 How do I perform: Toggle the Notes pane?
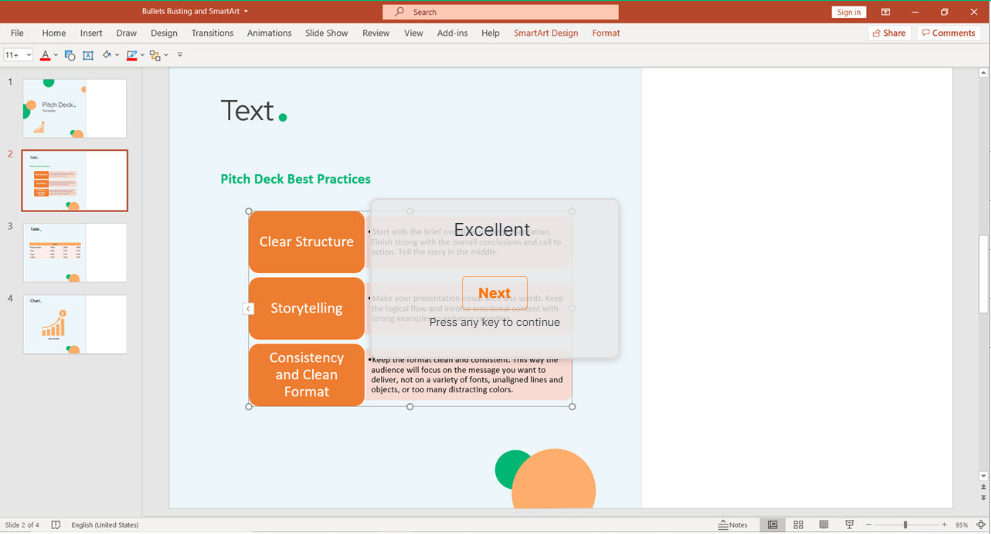pyautogui.click(x=733, y=525)
